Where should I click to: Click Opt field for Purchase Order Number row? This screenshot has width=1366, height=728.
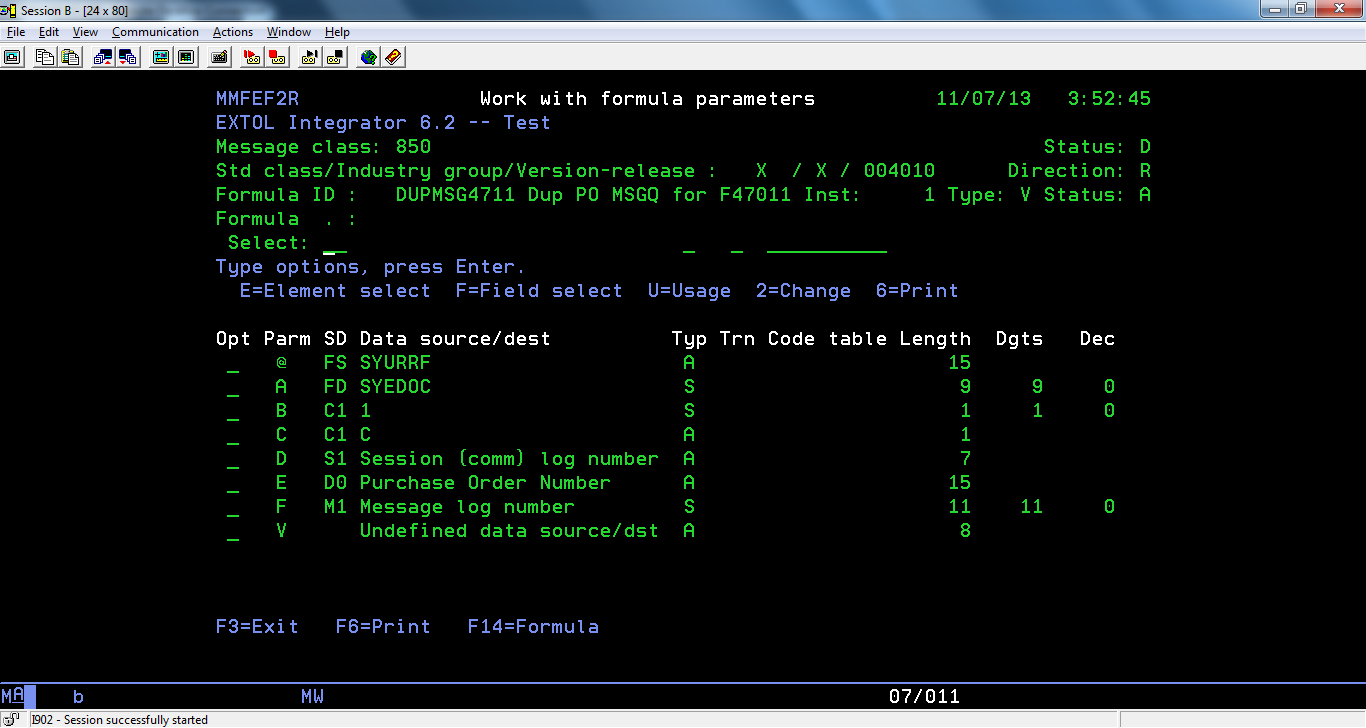coord(233,483)
